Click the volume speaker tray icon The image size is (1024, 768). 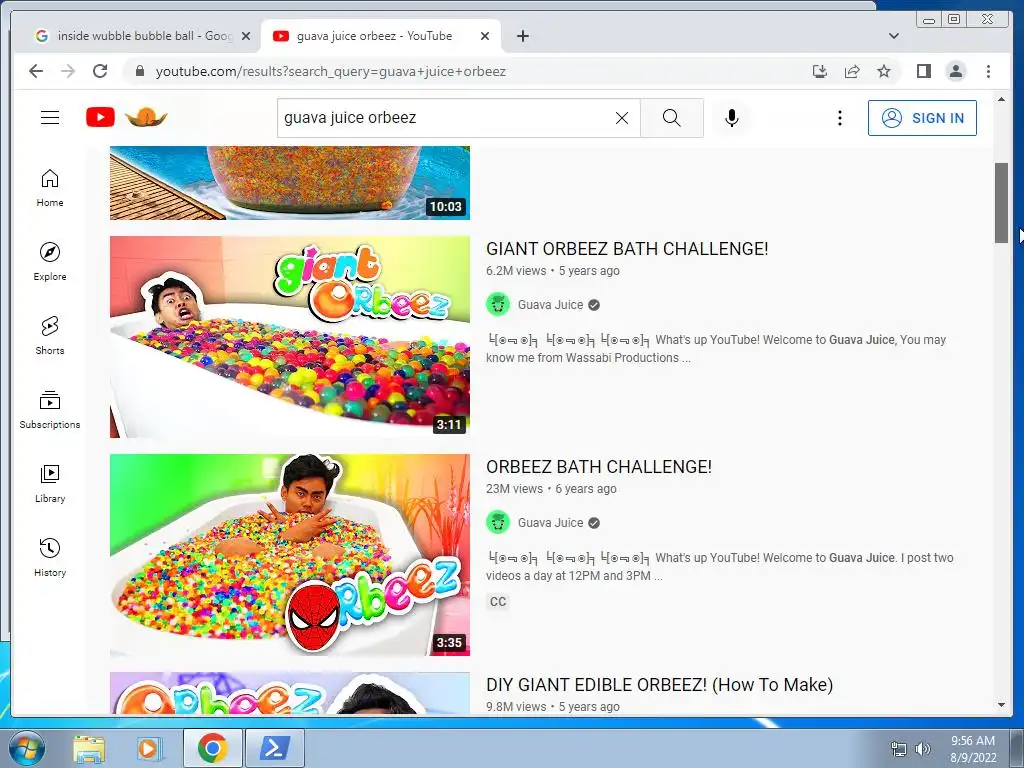[923, 749]
